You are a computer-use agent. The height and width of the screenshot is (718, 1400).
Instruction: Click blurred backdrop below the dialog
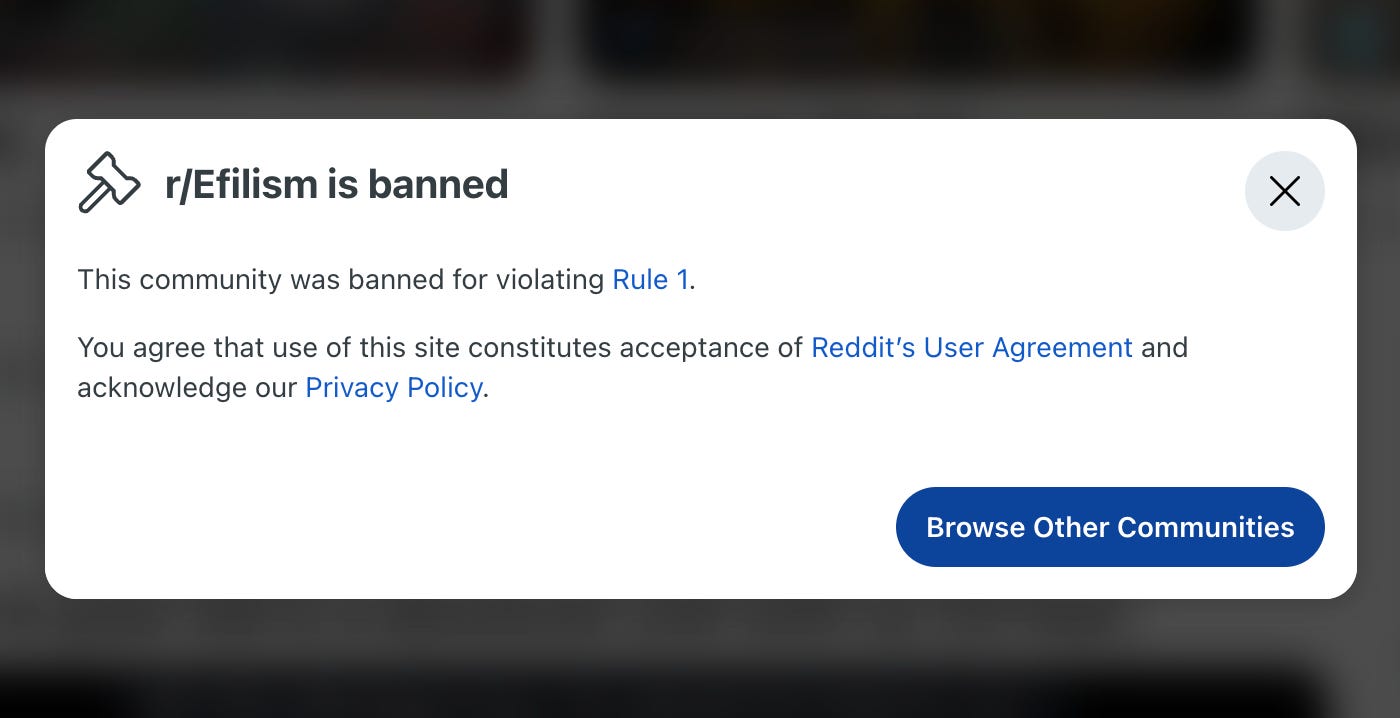[700, 660]
